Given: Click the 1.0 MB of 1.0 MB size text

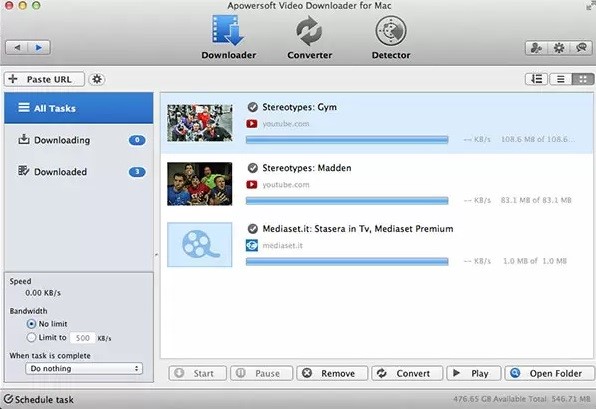Looking at the screenshot, I should point(535,261).
